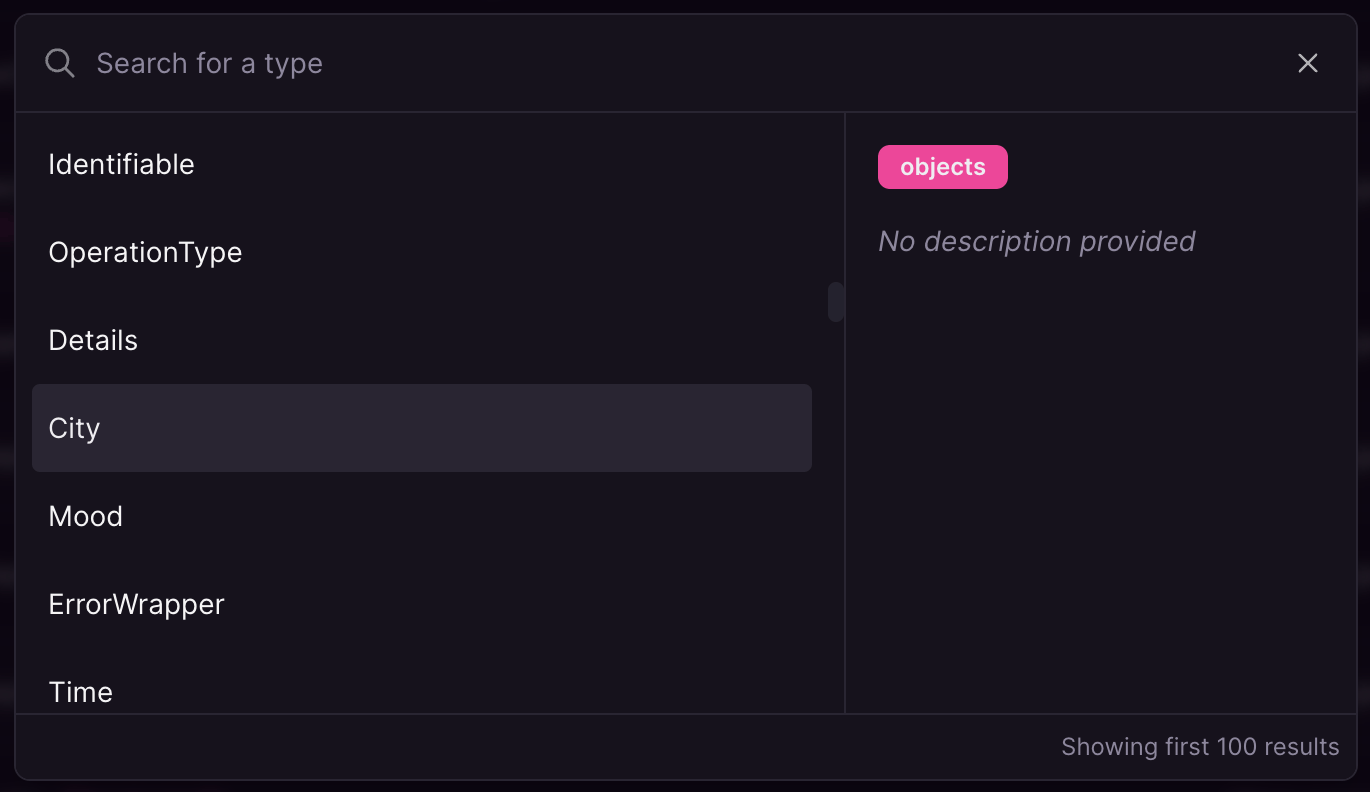The image size is (1370, 792).
Task: Click the "No description provided" text
Action: pos(1037,241)
